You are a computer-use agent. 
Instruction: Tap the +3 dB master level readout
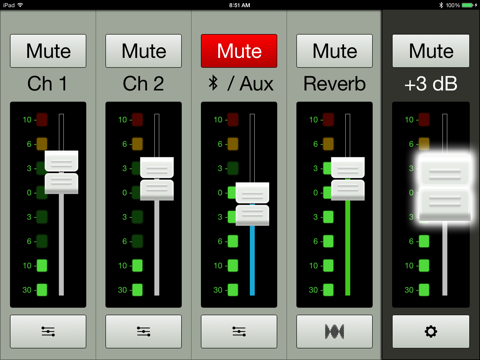431,84
